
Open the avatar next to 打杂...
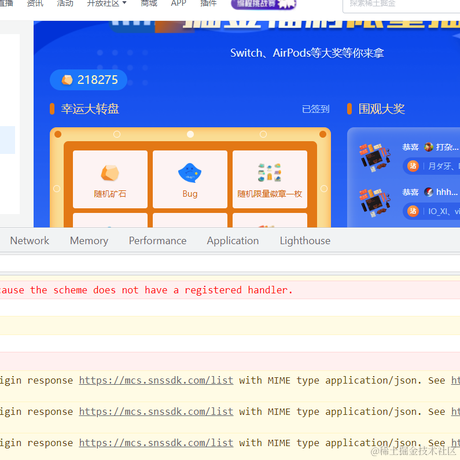[x=429, y=147]
